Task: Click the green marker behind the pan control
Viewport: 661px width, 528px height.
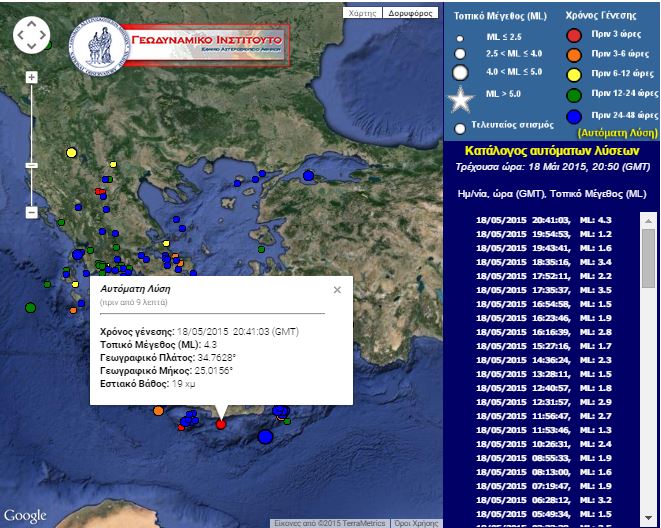Action: click(x=48, y=45)
